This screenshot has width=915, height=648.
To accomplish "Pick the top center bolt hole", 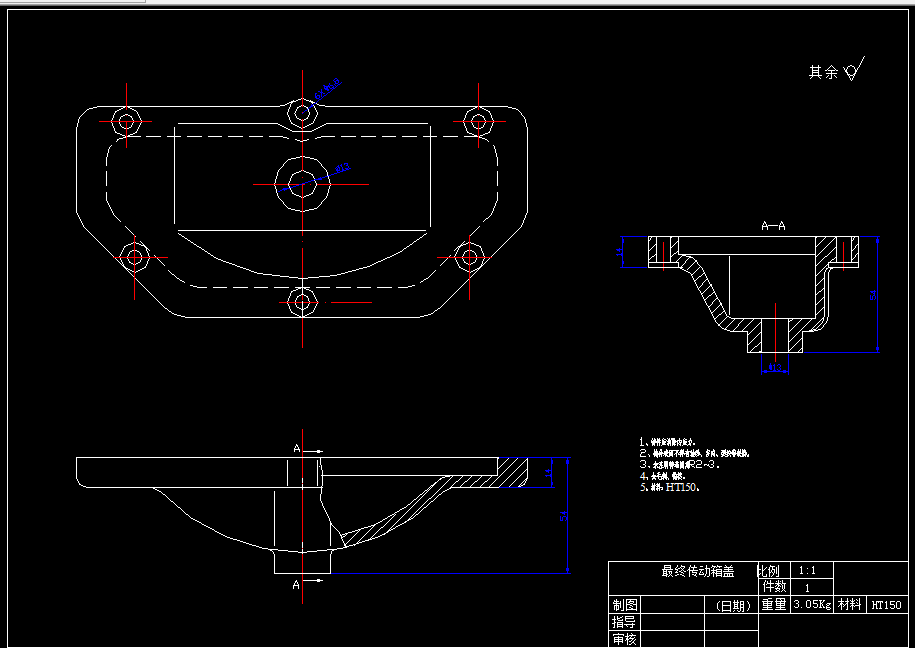I will (x=302, y=112).
